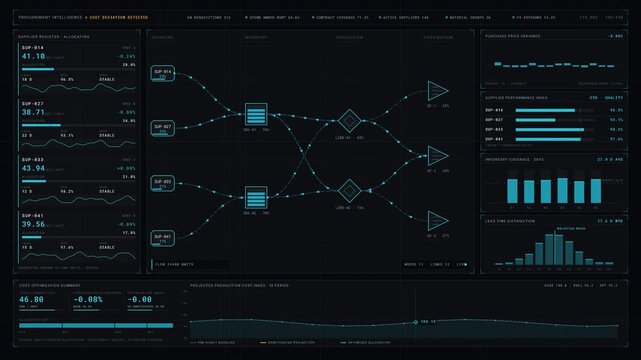Click the FX Exposure indicator

tap(534, 18)
